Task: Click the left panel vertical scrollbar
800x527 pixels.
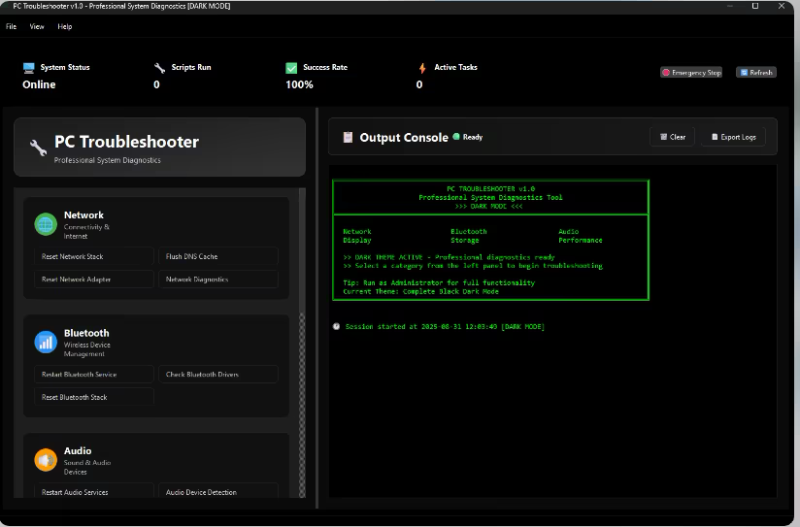Action: click(x=303, y=400)
